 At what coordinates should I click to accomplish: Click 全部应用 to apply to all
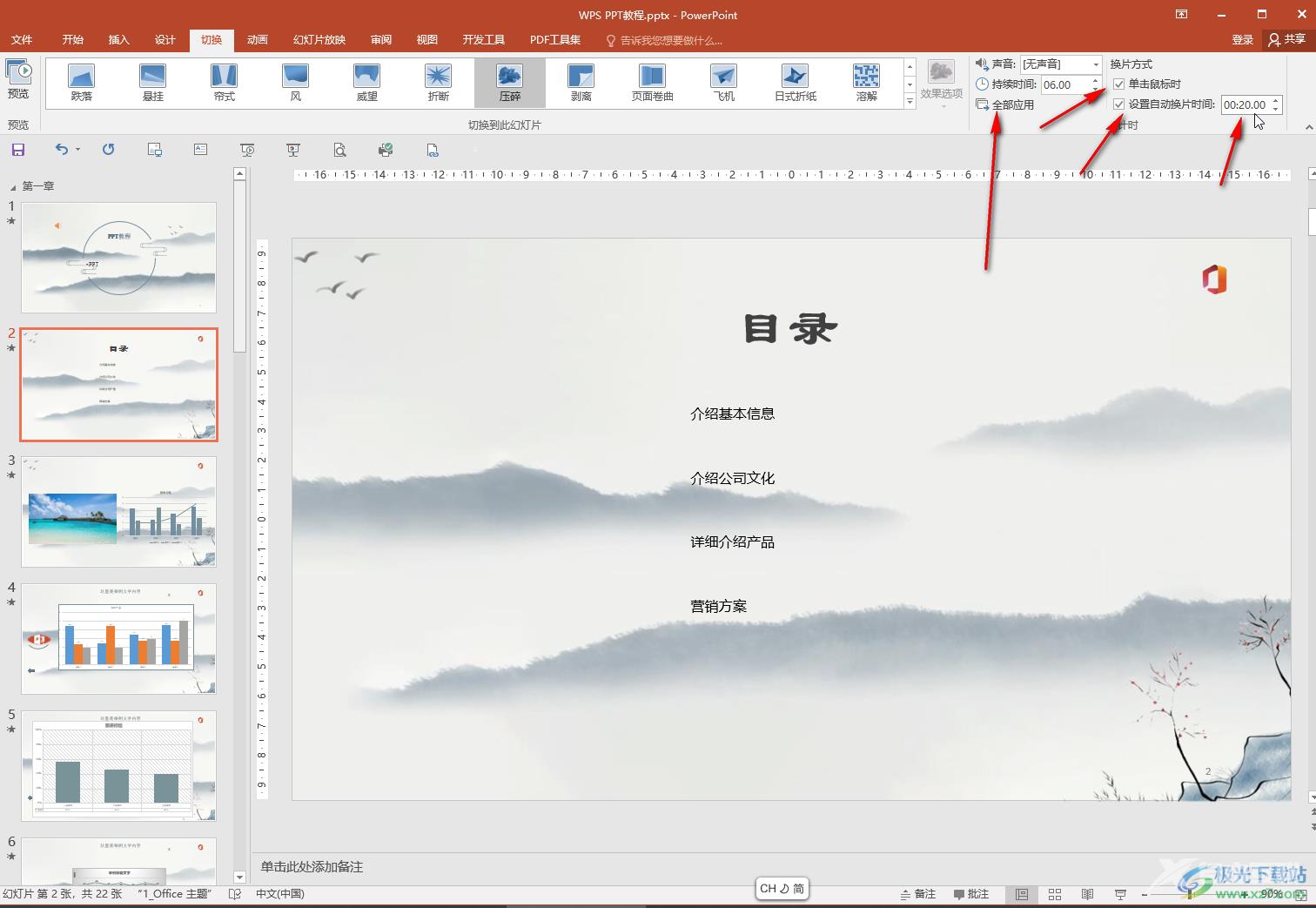point(1005,104)
